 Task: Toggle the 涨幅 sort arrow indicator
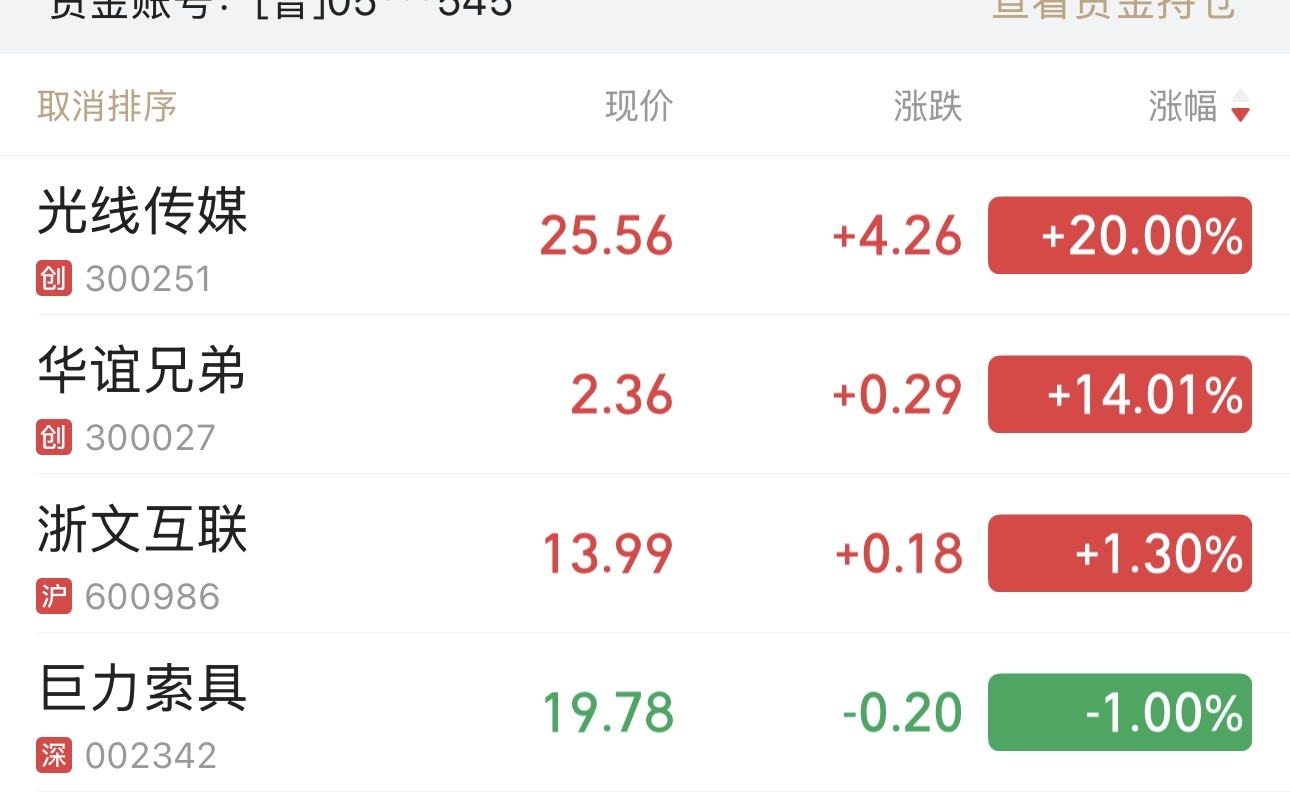(x=1240, y=105)
